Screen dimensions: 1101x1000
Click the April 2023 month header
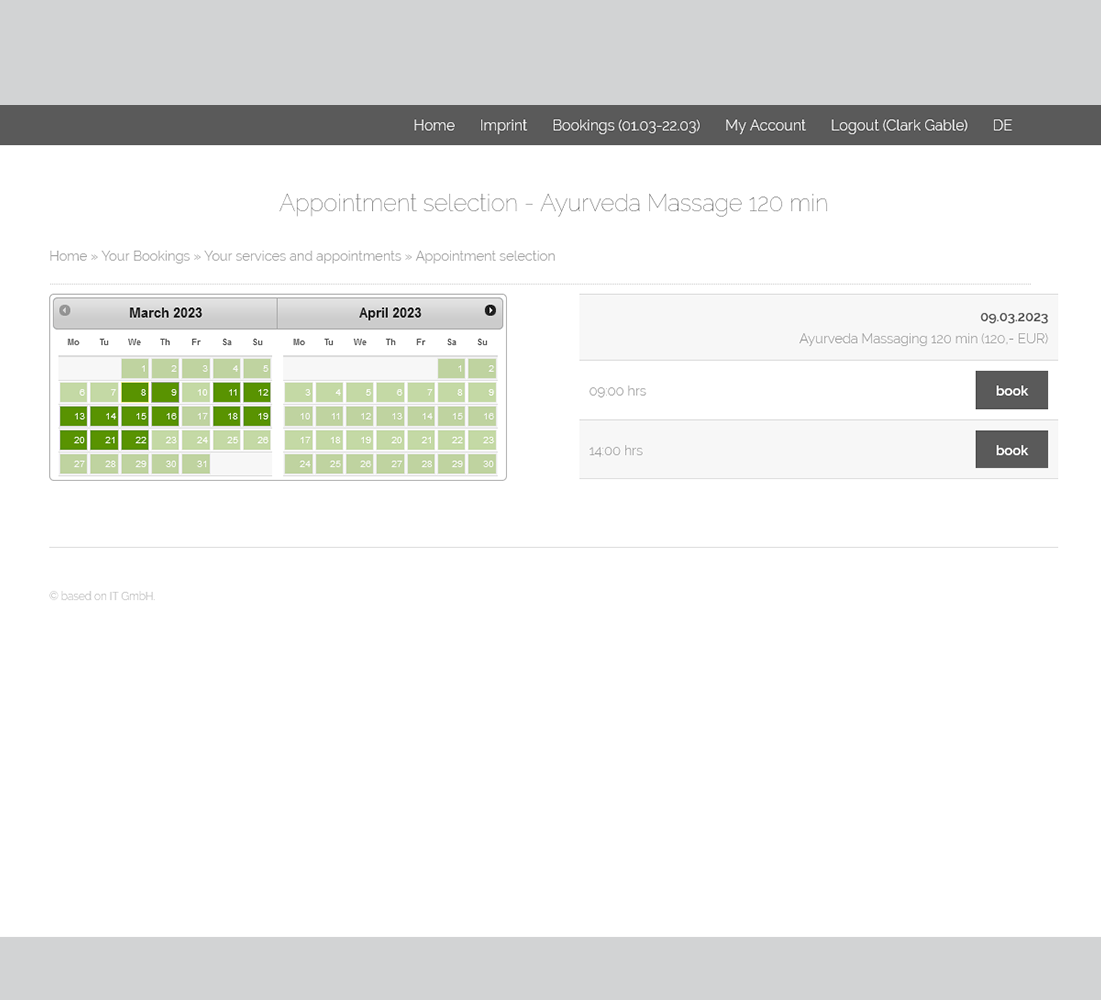(390, 313)
